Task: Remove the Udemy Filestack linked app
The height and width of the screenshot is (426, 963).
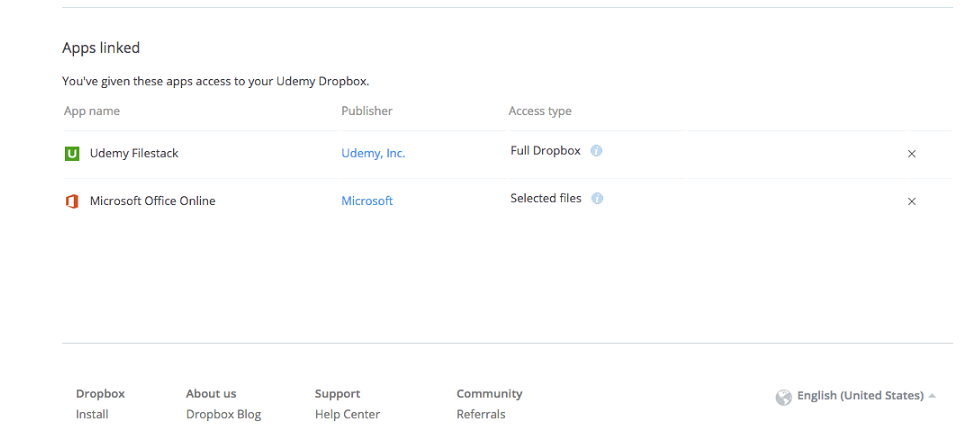Action: (x=911, y=153)
